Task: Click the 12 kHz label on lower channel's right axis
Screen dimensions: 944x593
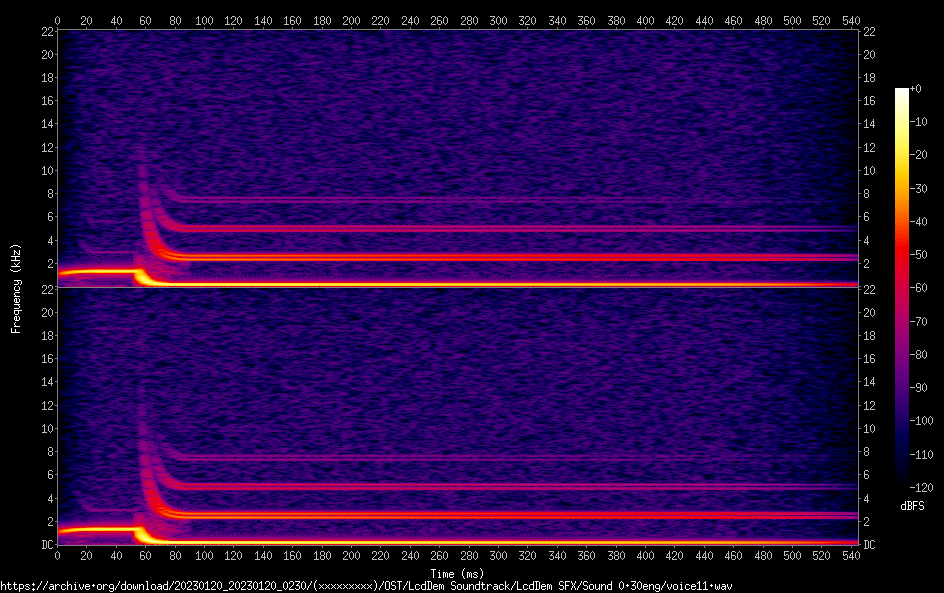Action: pyautogui.click(x=867, y=405)
